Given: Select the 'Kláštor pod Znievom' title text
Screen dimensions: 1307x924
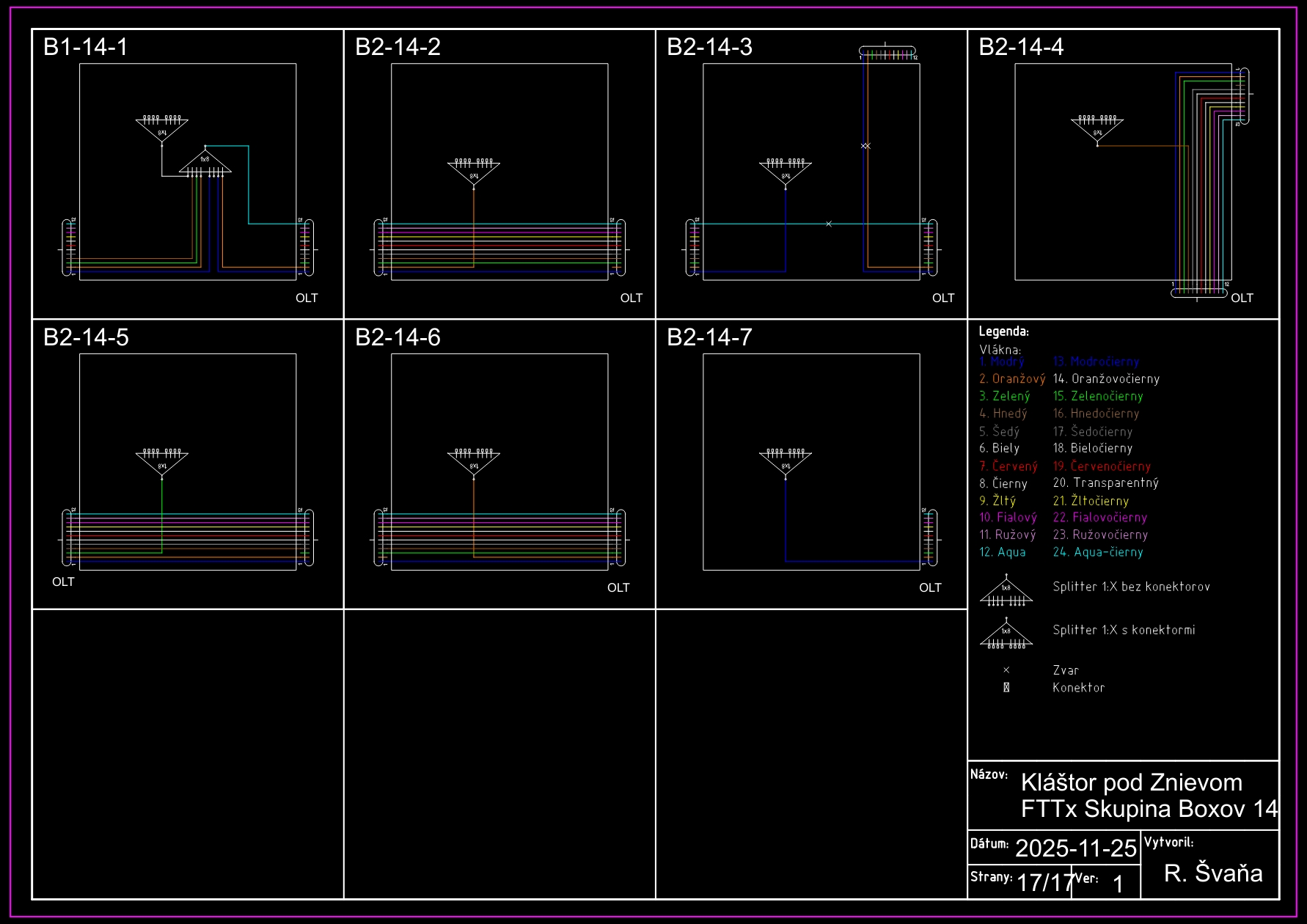Looking at the screenshot, I should (x=1131, y=782).
